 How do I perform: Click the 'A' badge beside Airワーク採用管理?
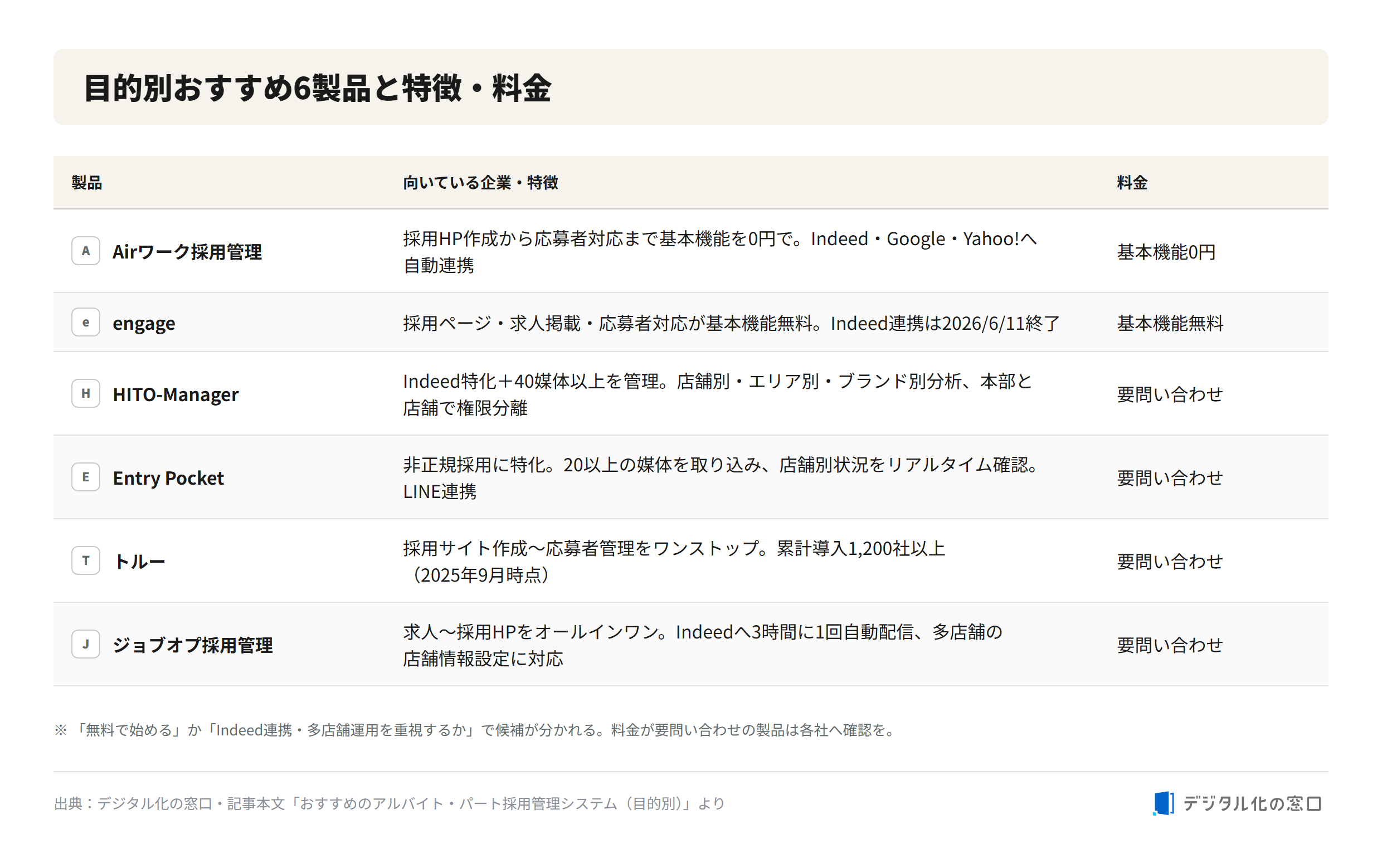tap(85, 251)
